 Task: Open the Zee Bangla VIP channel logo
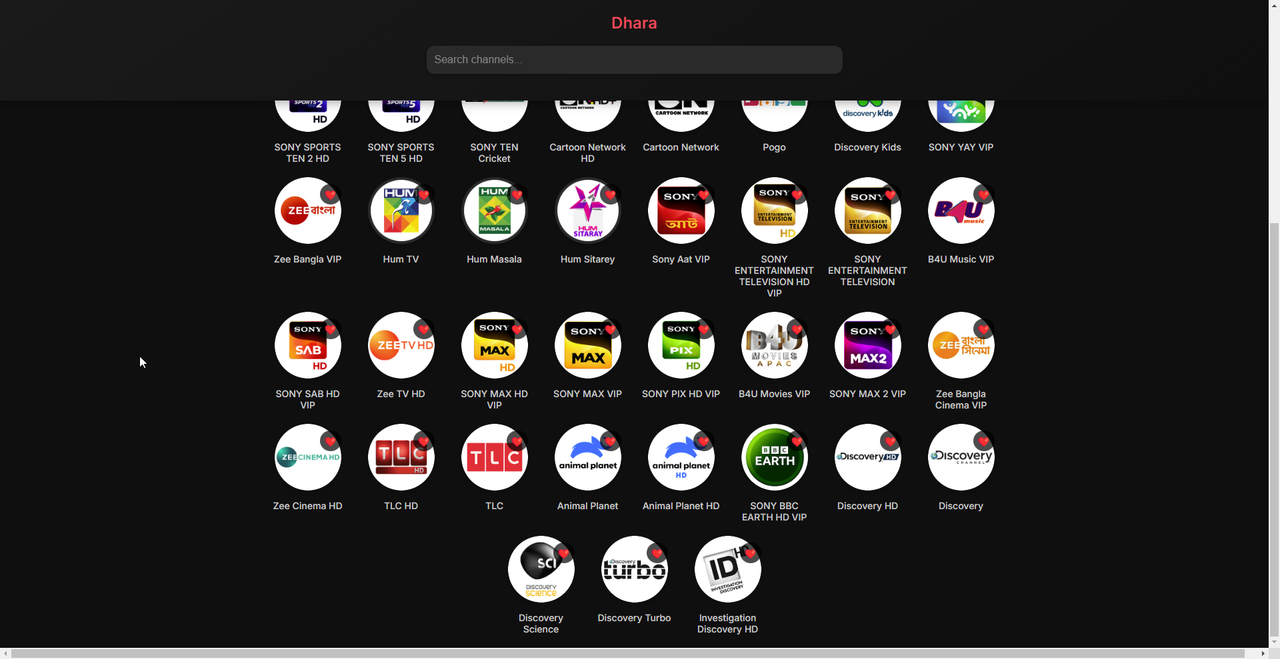point(308,211)
